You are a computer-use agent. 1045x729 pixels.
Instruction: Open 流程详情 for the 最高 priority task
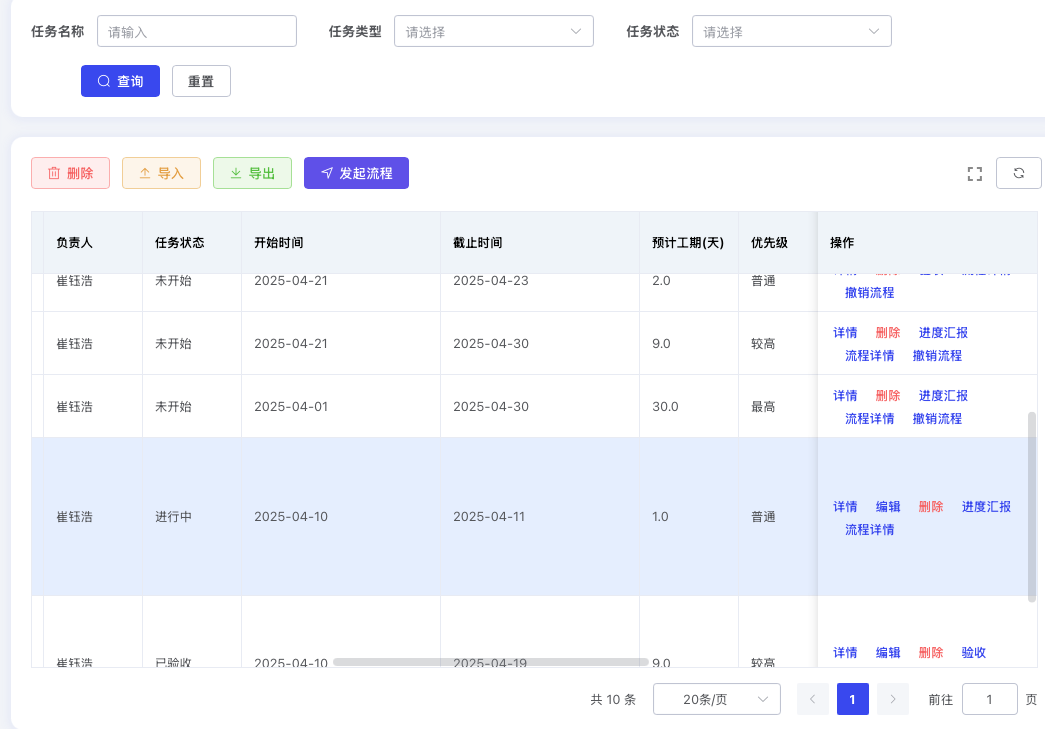(x=870, y=418)
